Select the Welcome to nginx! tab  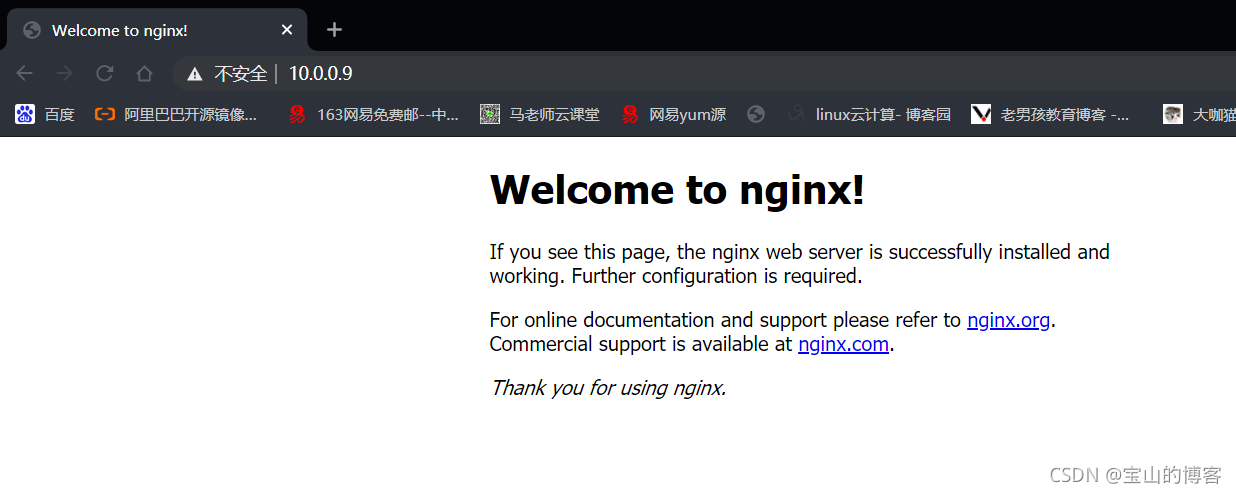156,30
